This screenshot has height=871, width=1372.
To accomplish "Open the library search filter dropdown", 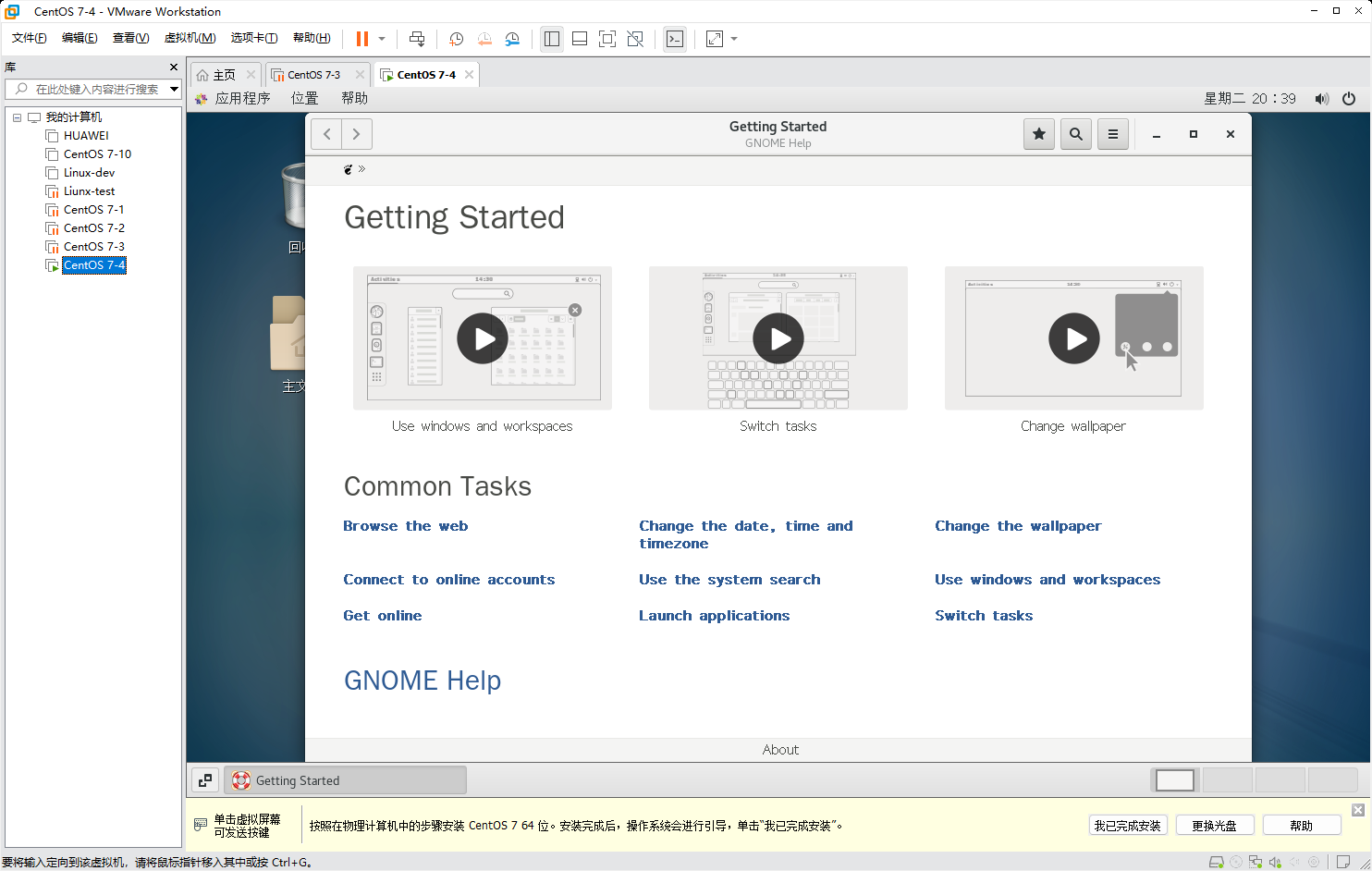I will point(174,89).
